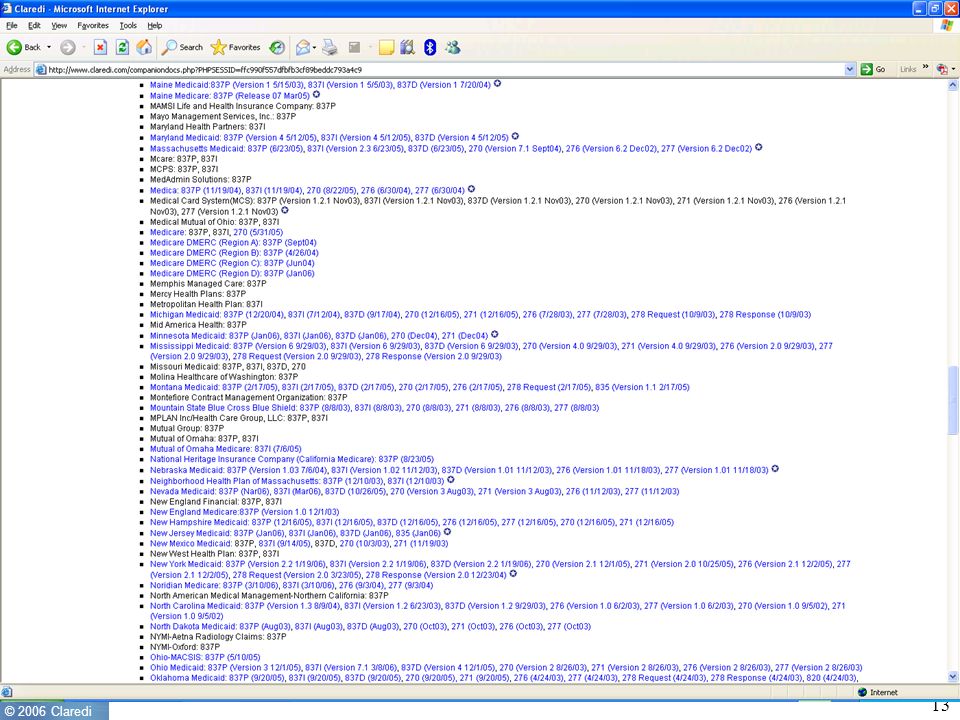960x720 pixels.
Task: Open the File menu
Action: tap(12, 26)
